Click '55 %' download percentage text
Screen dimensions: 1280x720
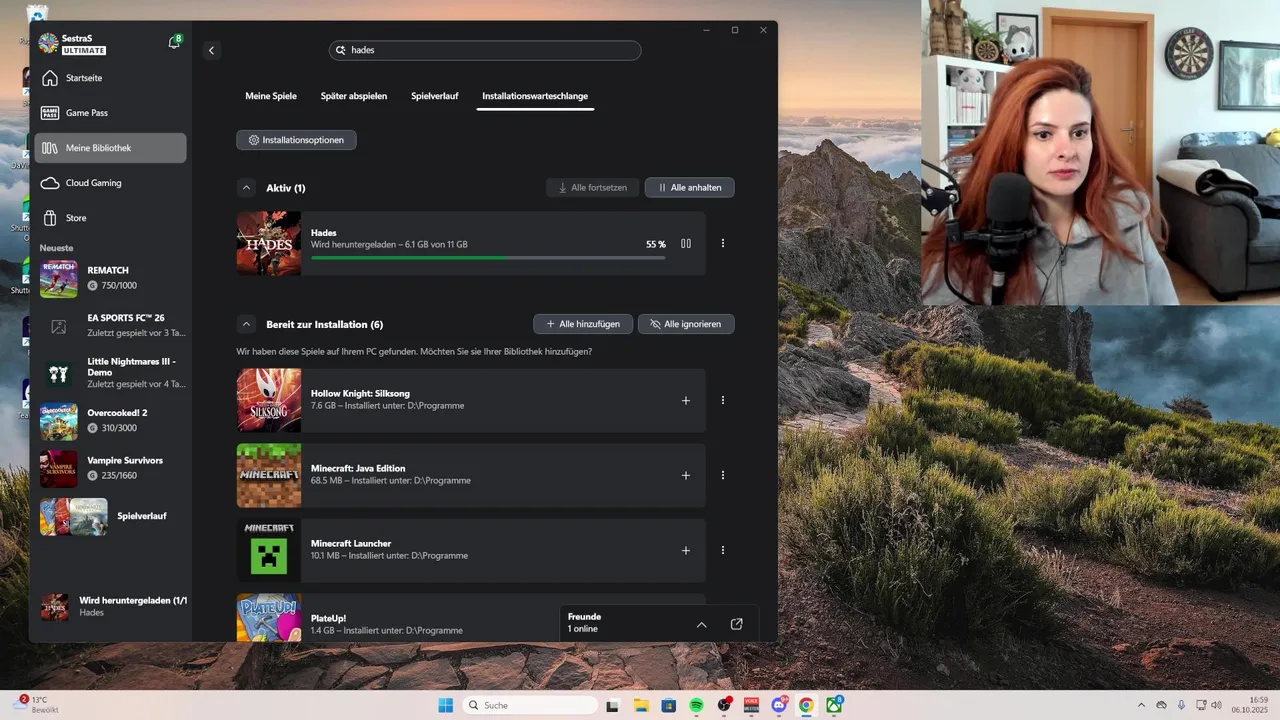[656, 244]
